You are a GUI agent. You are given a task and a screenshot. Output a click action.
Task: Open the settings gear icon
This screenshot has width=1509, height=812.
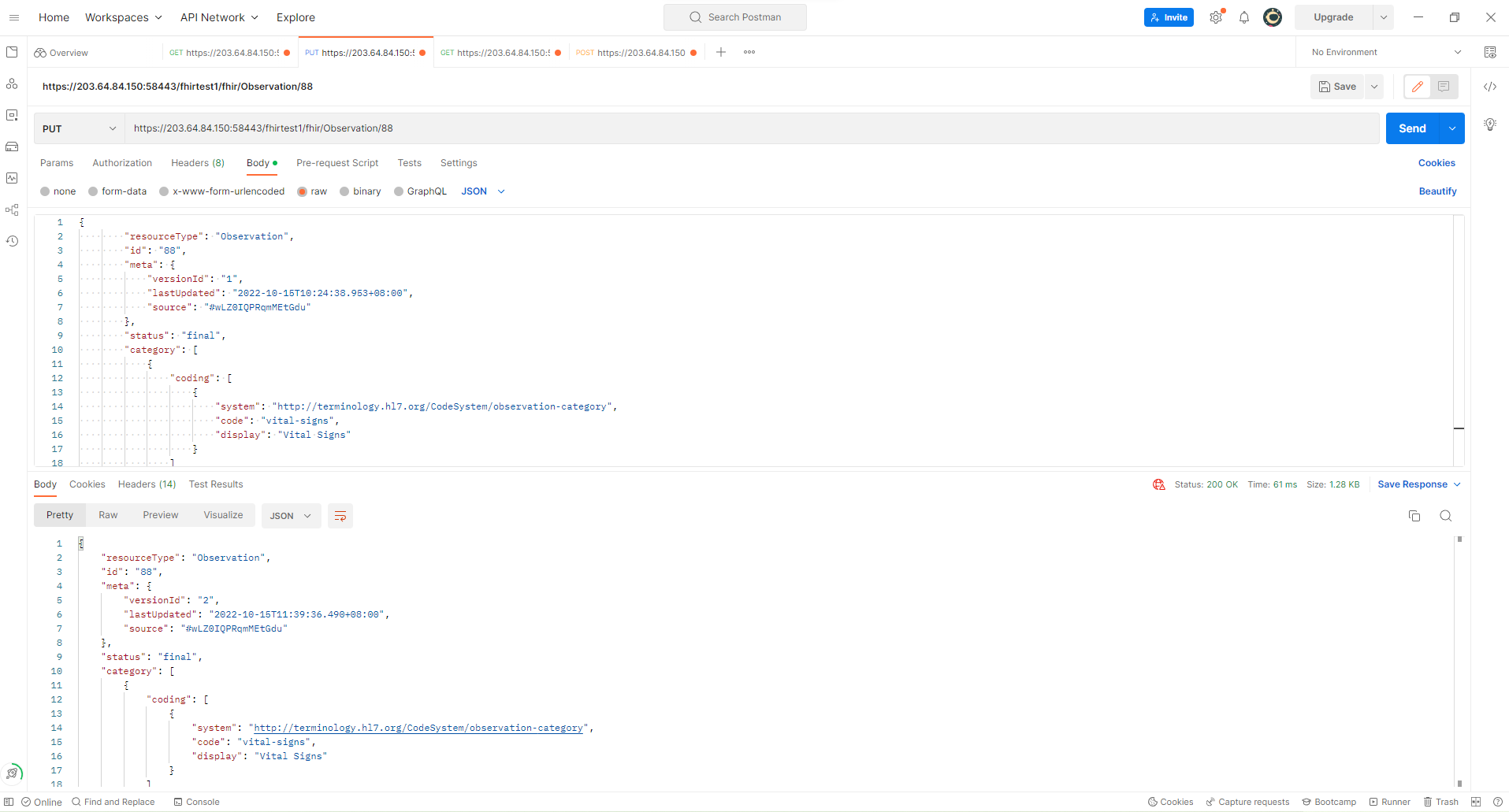[1216, 17]
